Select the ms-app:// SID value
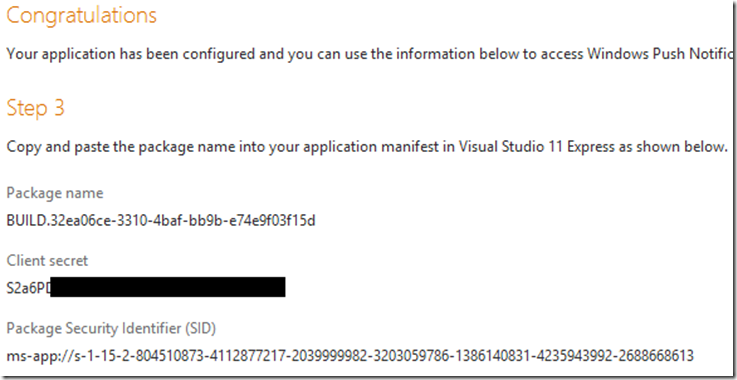Image resolution: width=737 pixels, height=380 pixels. click(350, 355)
